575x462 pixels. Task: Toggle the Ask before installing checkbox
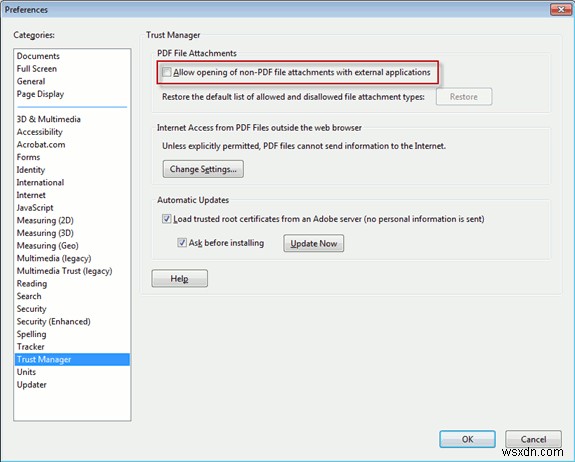click(x=182, y=243)
